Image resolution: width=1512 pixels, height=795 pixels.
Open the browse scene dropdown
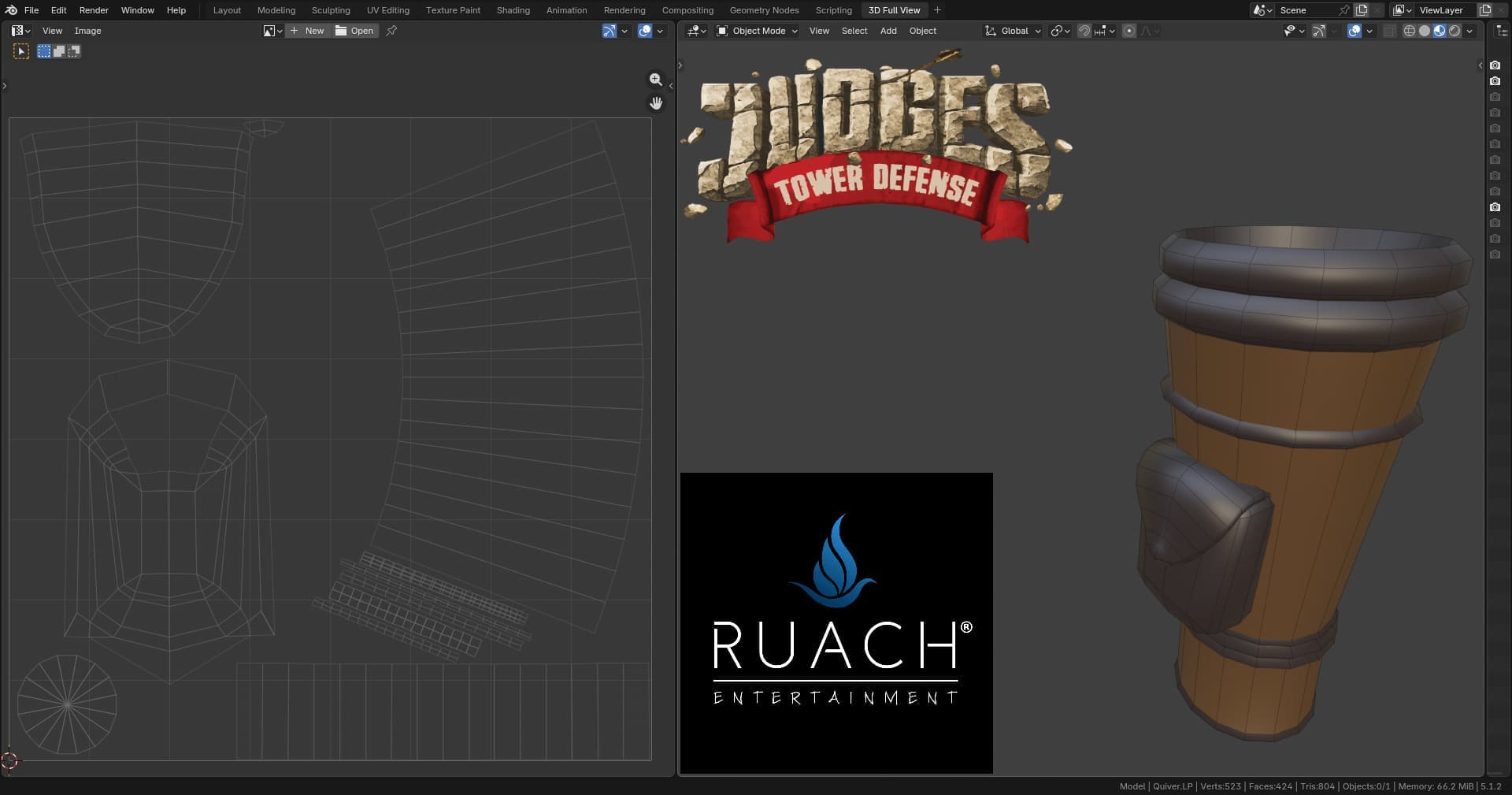coord(1262,10)
